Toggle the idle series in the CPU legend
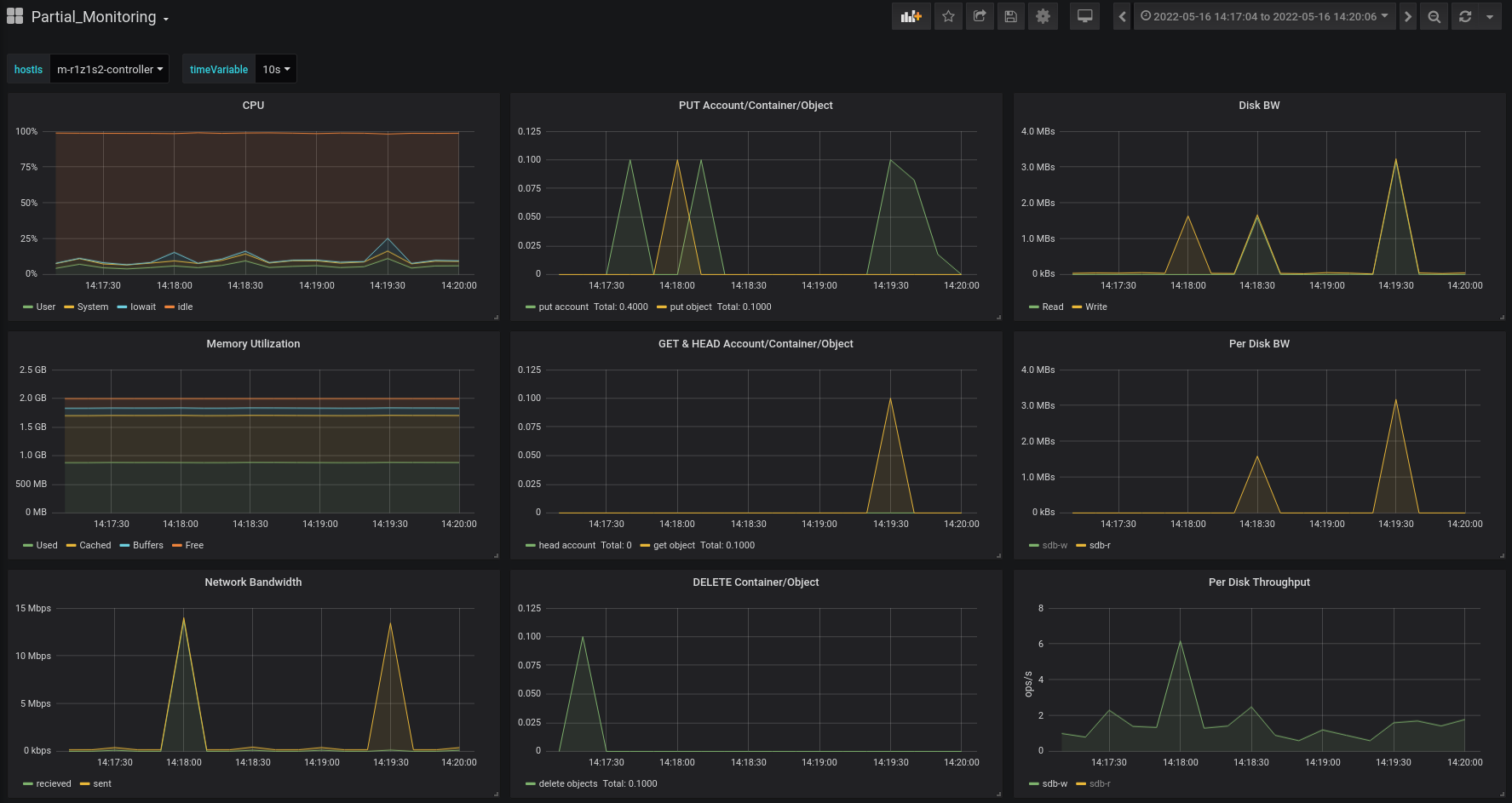This screenshot has height=803, width=1512. (x=185, y=307)
